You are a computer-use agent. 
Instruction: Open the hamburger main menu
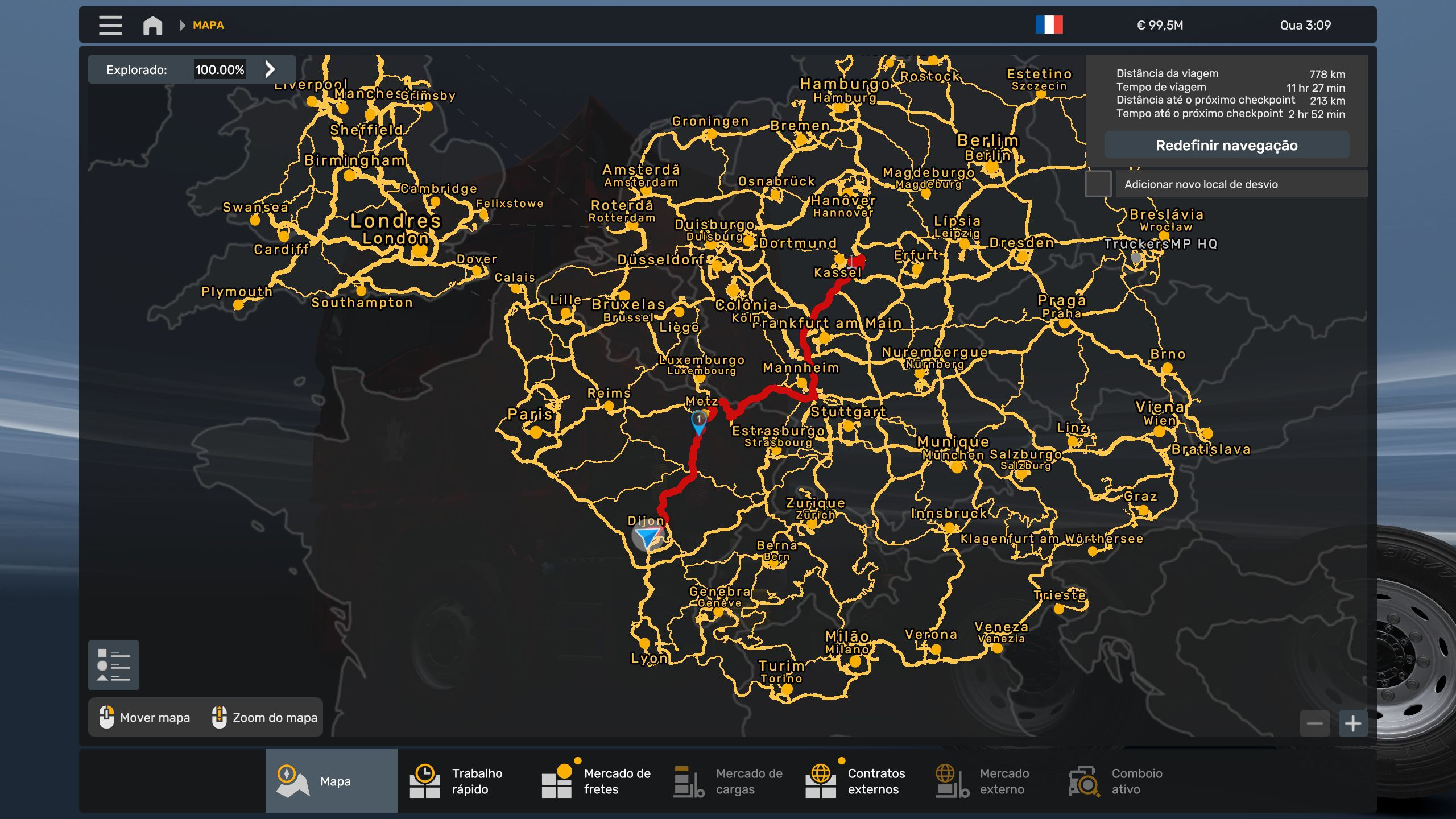110,25
